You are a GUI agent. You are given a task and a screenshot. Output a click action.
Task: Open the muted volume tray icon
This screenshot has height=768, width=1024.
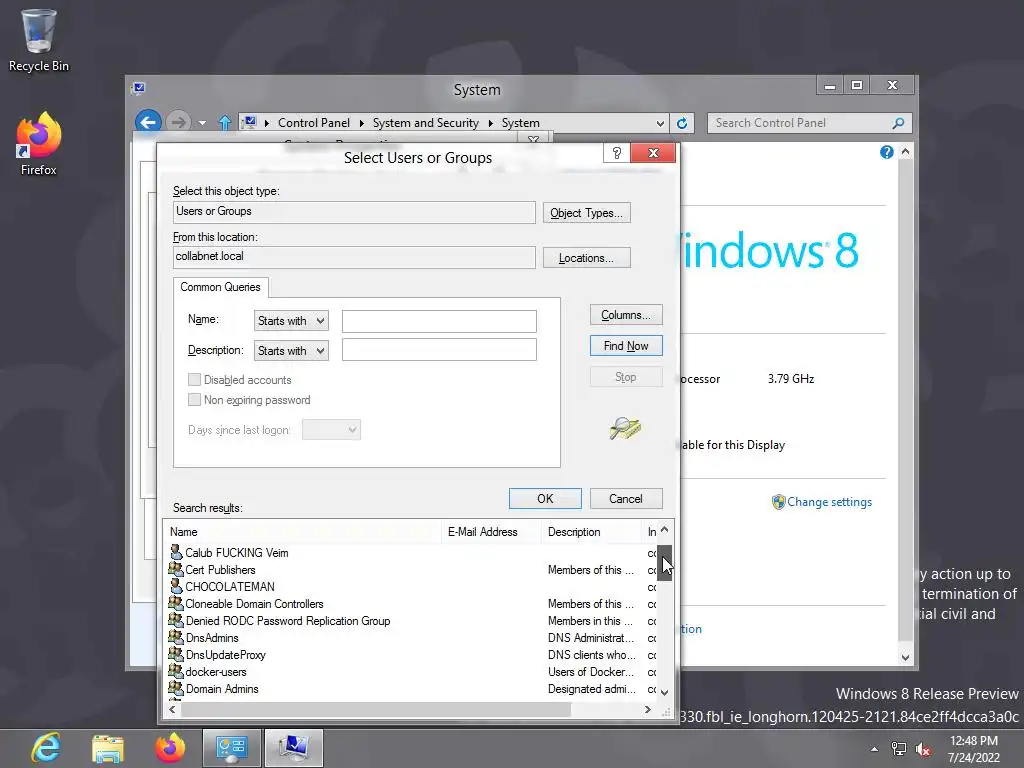(923, 749)
